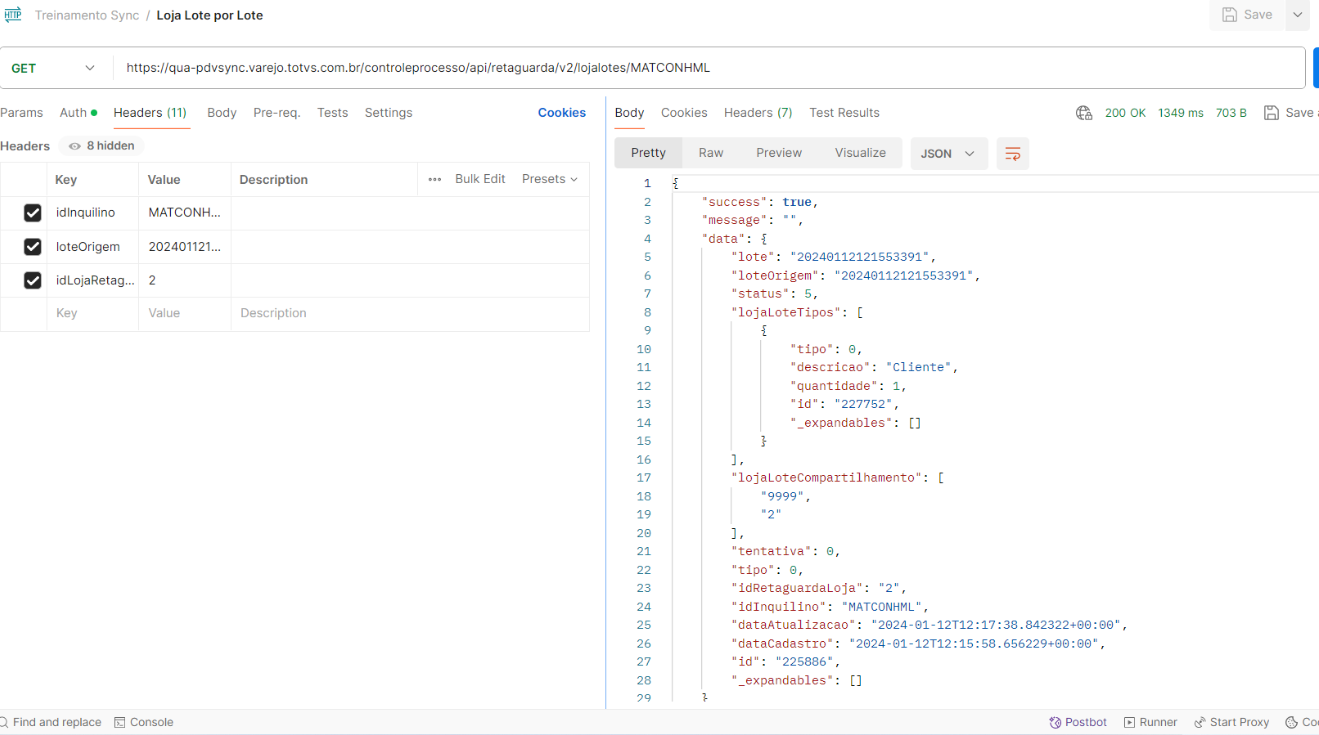Click Find and replace in footer
This screenshot has height=735, width=1319.
(x=50, y=722)
